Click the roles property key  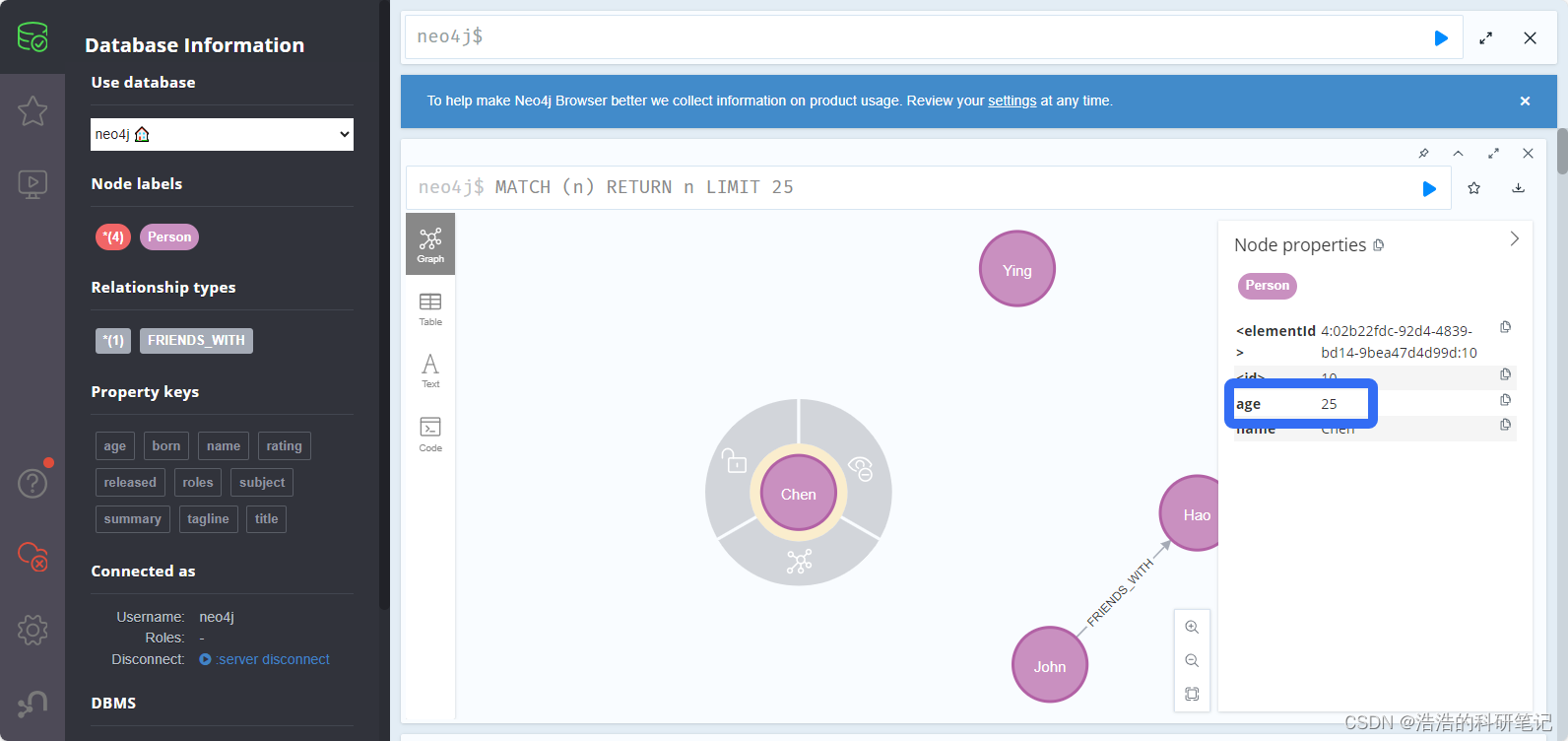(198, 483)
